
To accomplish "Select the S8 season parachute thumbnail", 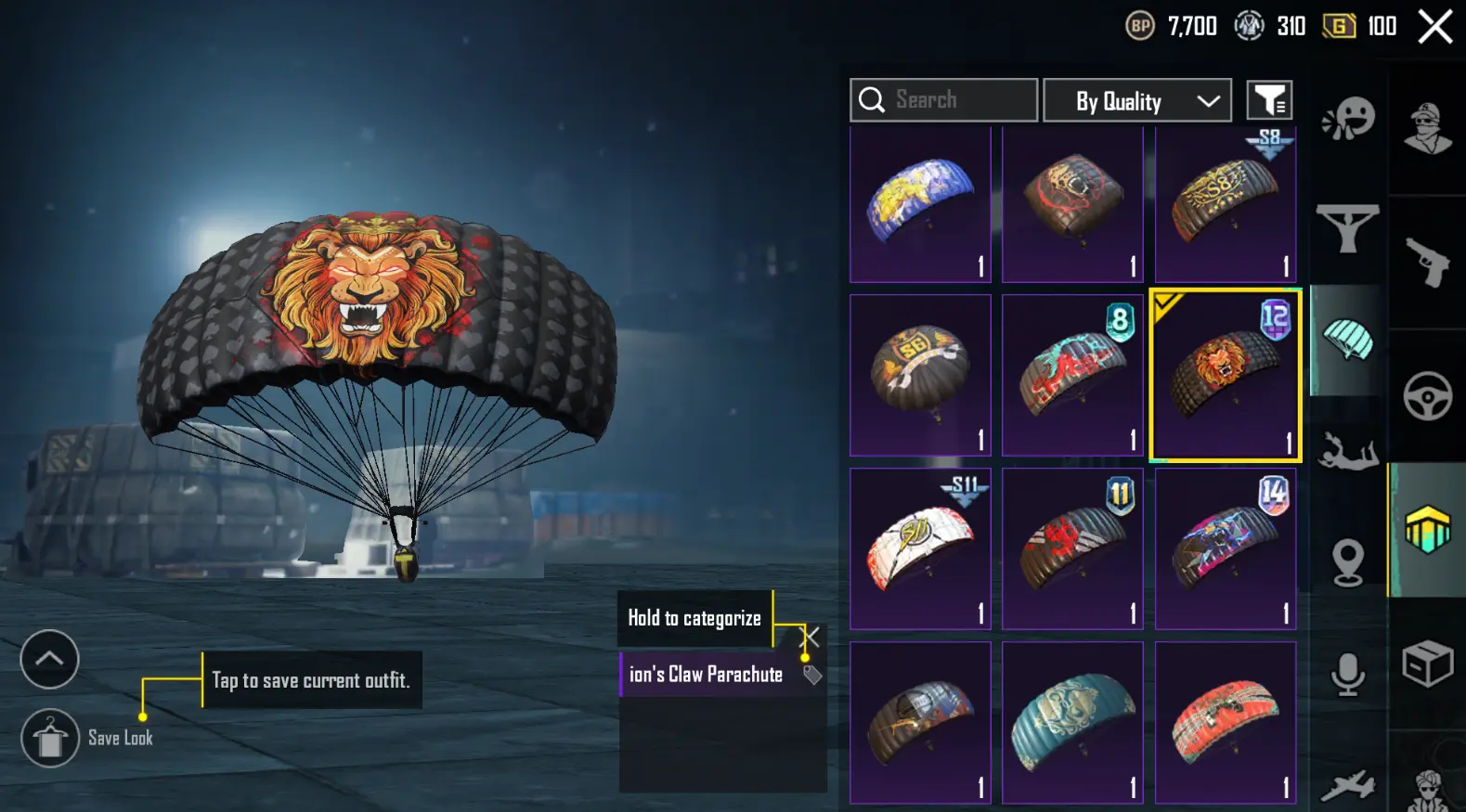I will (x=1225, y=204).
